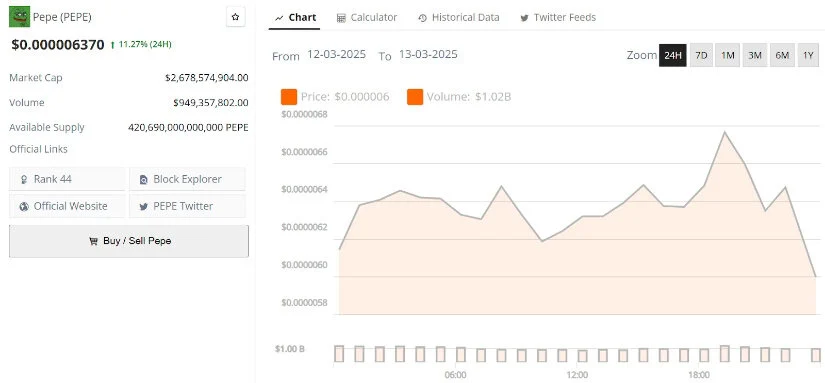
Task: Click the Block Explorer search icon
Action: 144,179
